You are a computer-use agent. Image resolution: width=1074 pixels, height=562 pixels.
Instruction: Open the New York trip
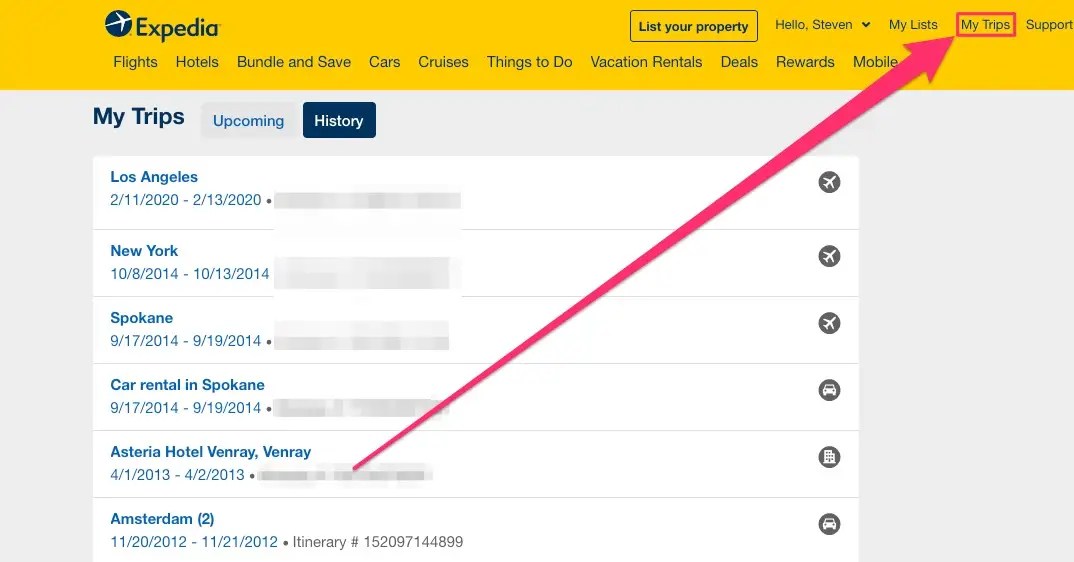coord(144,251)
